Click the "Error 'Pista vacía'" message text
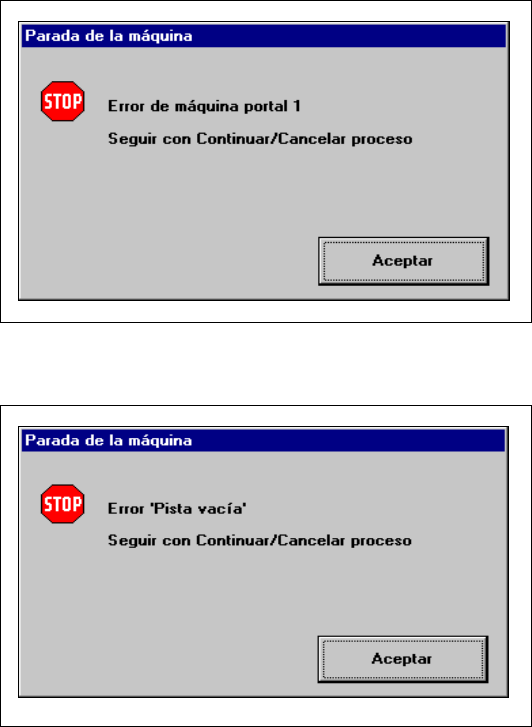Image resolution: width=532 pixels, height=727 pixels. click(177, 509)
